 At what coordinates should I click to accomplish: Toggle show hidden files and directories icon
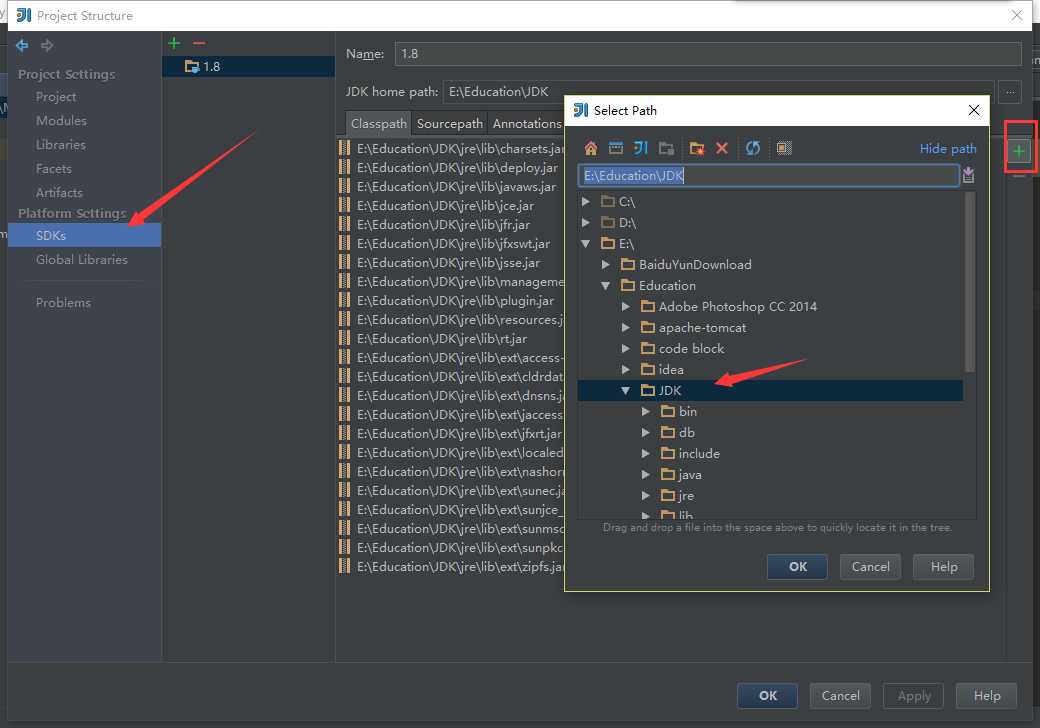784,149
